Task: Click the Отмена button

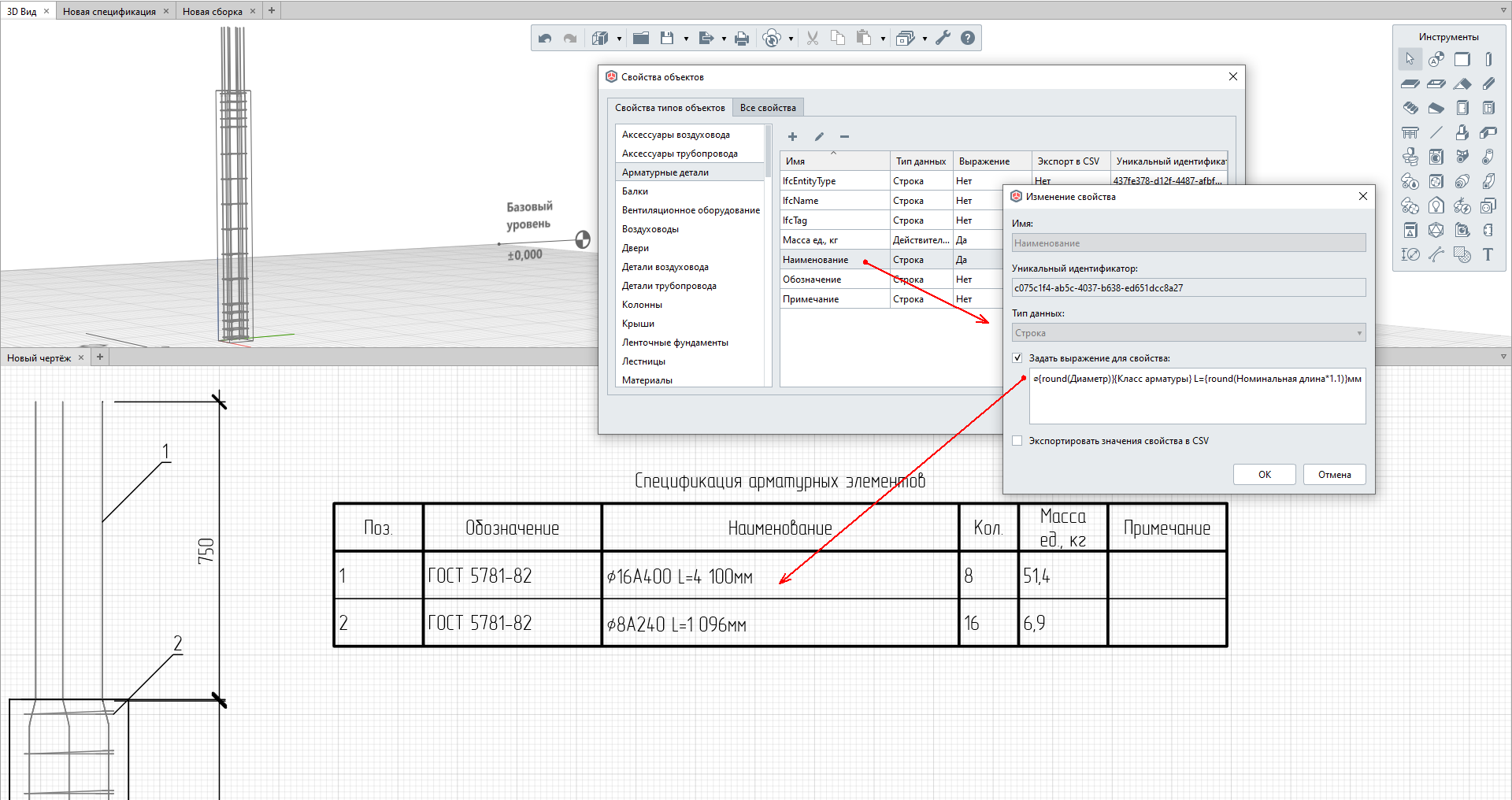Action: [x=1334, y=474]
